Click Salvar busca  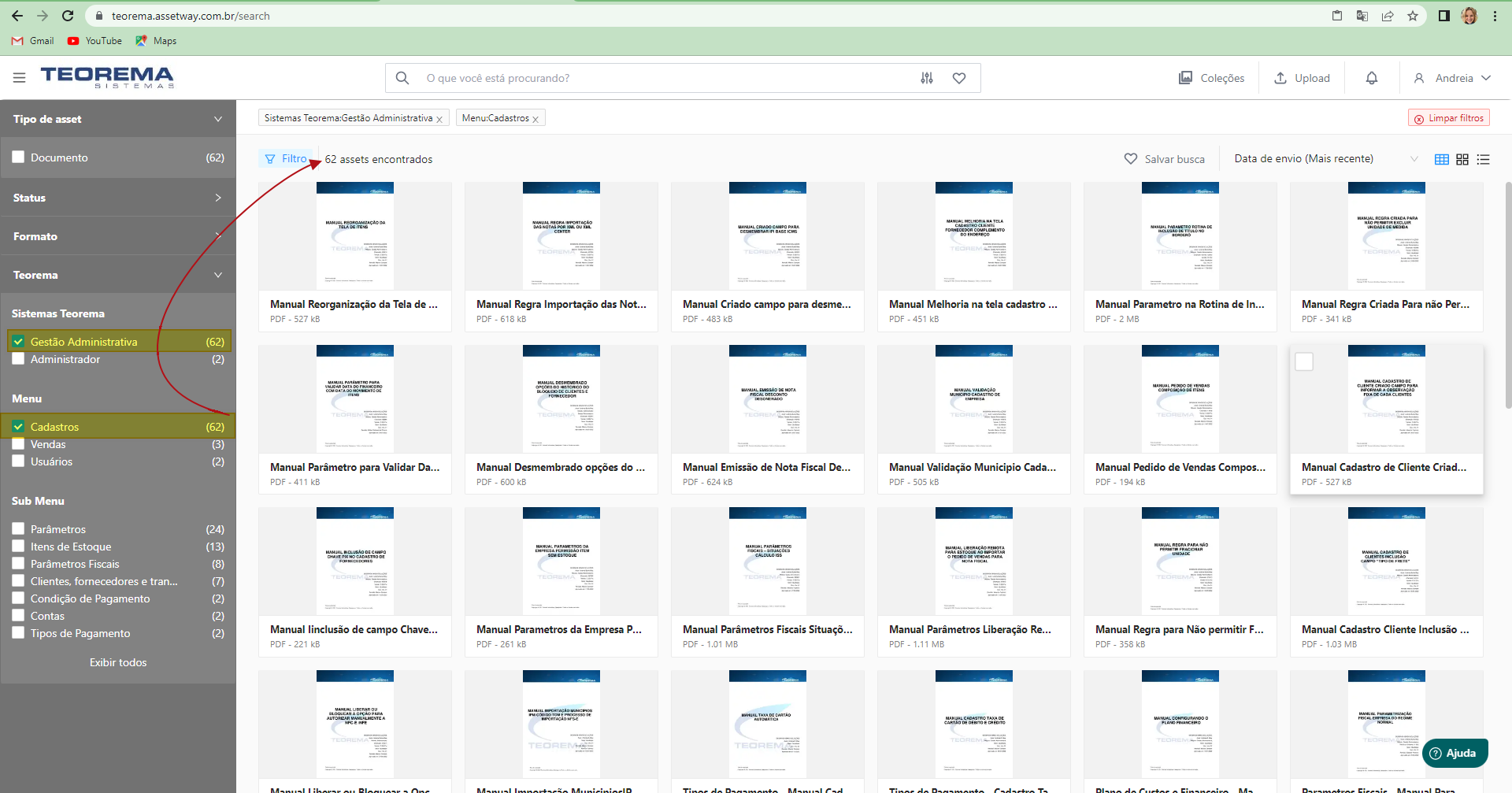coord(1165,159)
